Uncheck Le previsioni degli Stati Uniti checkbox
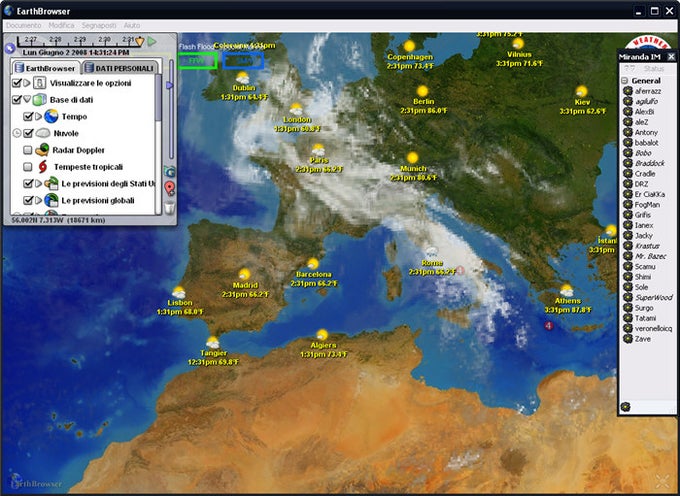 [x=28, y=184]
